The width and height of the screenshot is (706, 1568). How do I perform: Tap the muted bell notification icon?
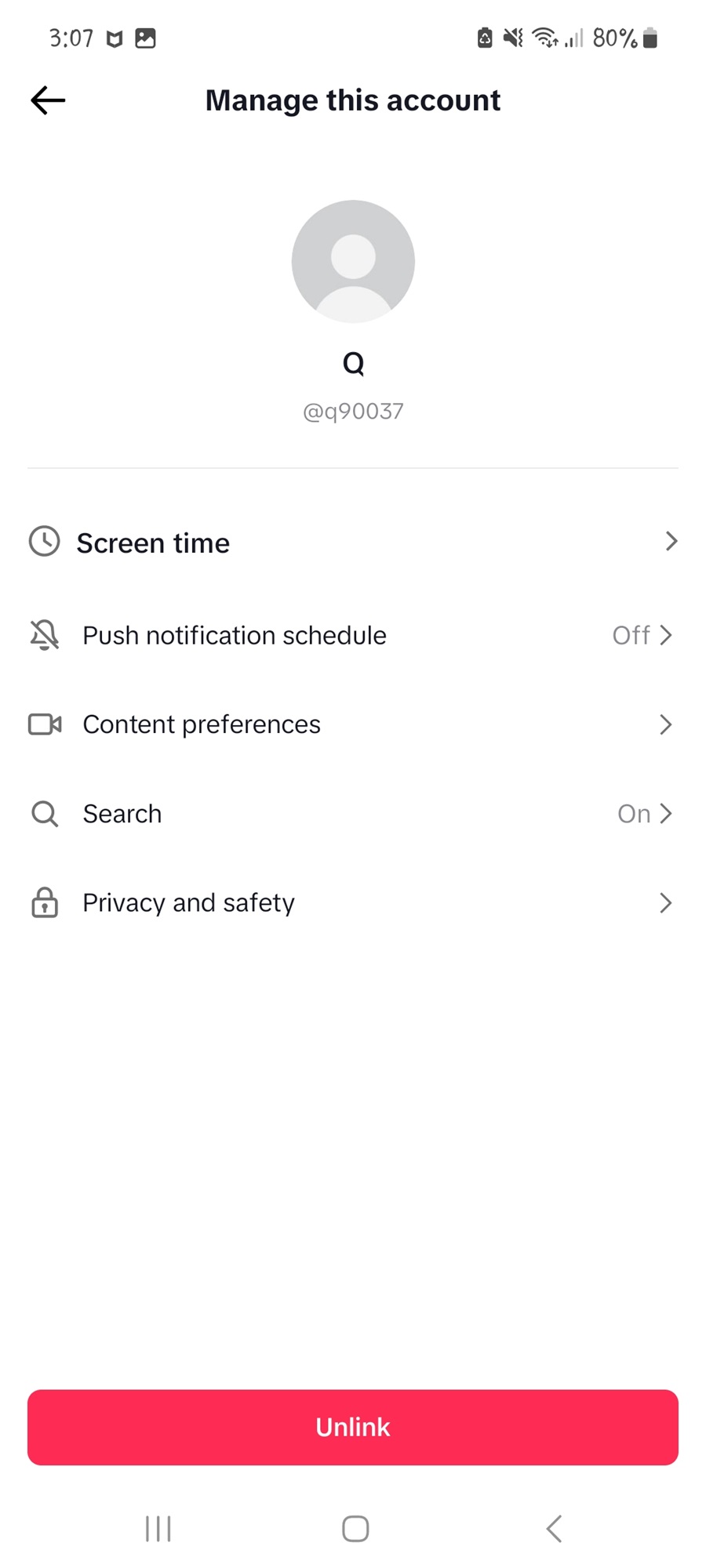click(x=45, y=635)
